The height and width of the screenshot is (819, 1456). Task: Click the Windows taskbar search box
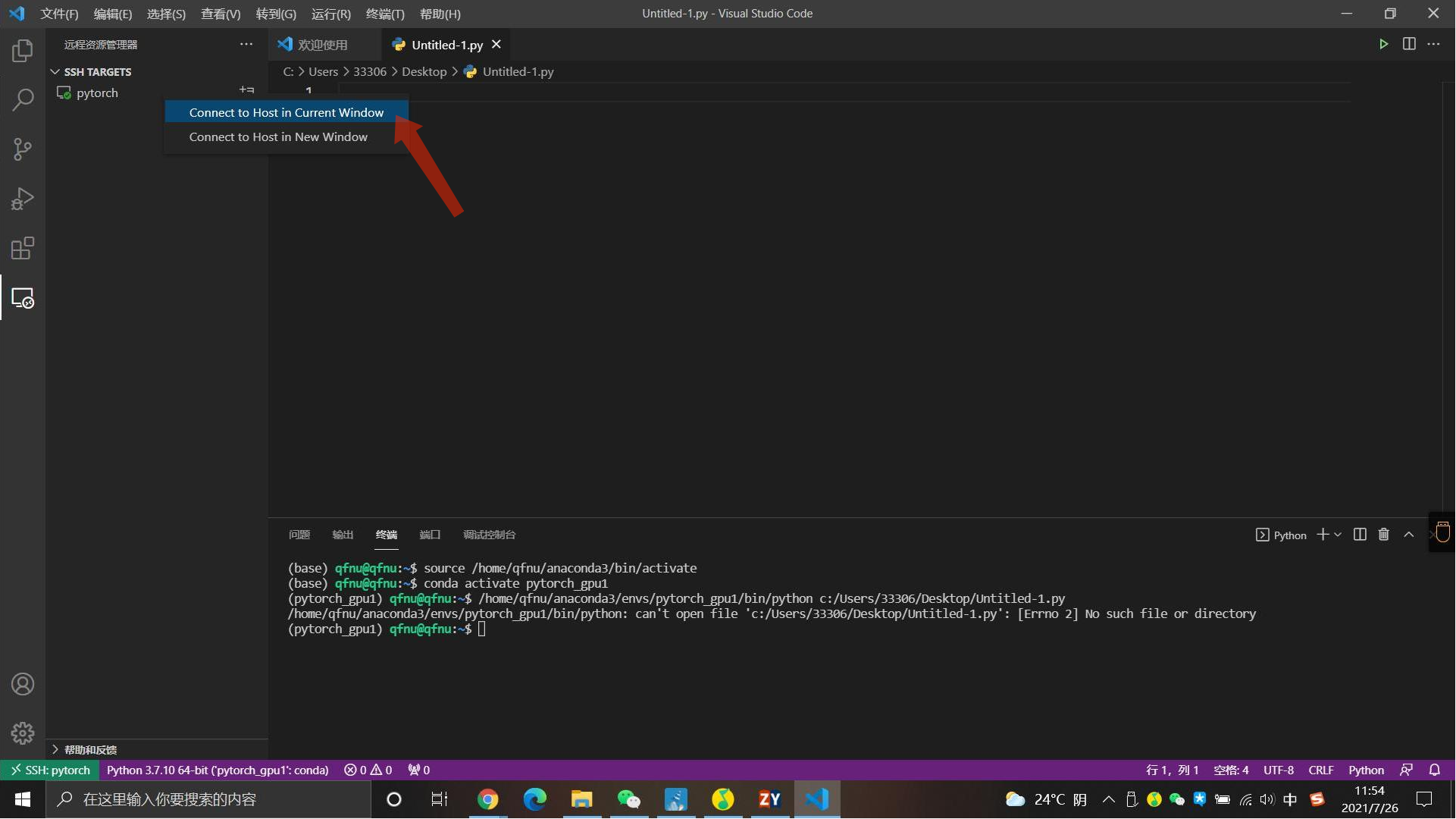coord(209,799)
